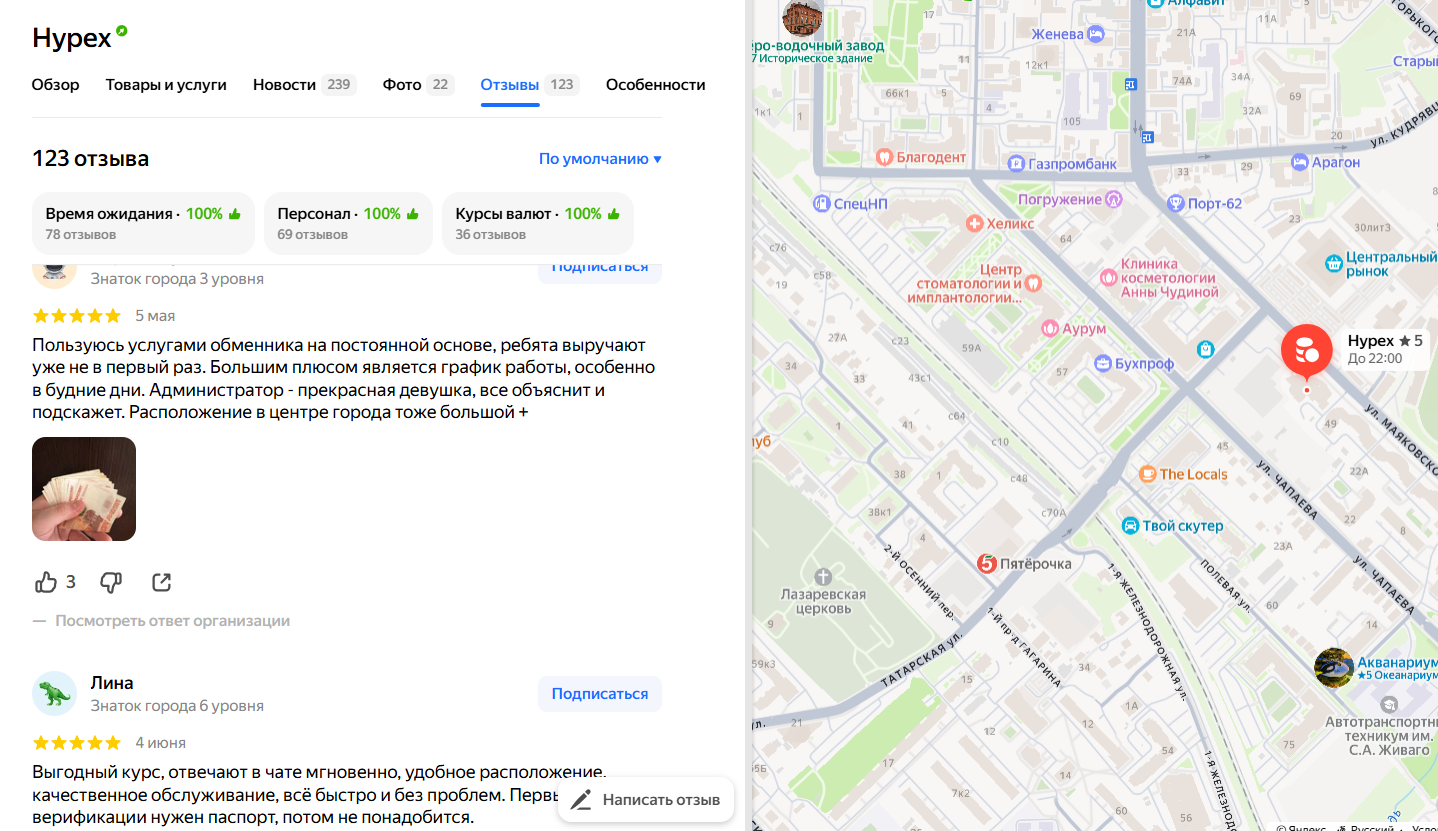Open the Аквариум photo marker on the map

click(x=1333, y=668)
